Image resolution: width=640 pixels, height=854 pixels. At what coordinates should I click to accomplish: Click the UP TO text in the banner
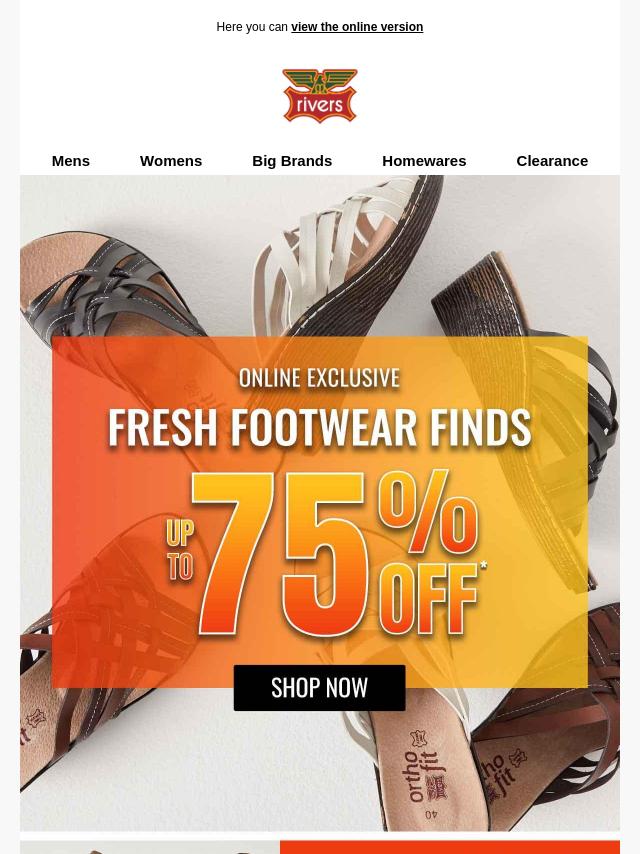(180, 550)
